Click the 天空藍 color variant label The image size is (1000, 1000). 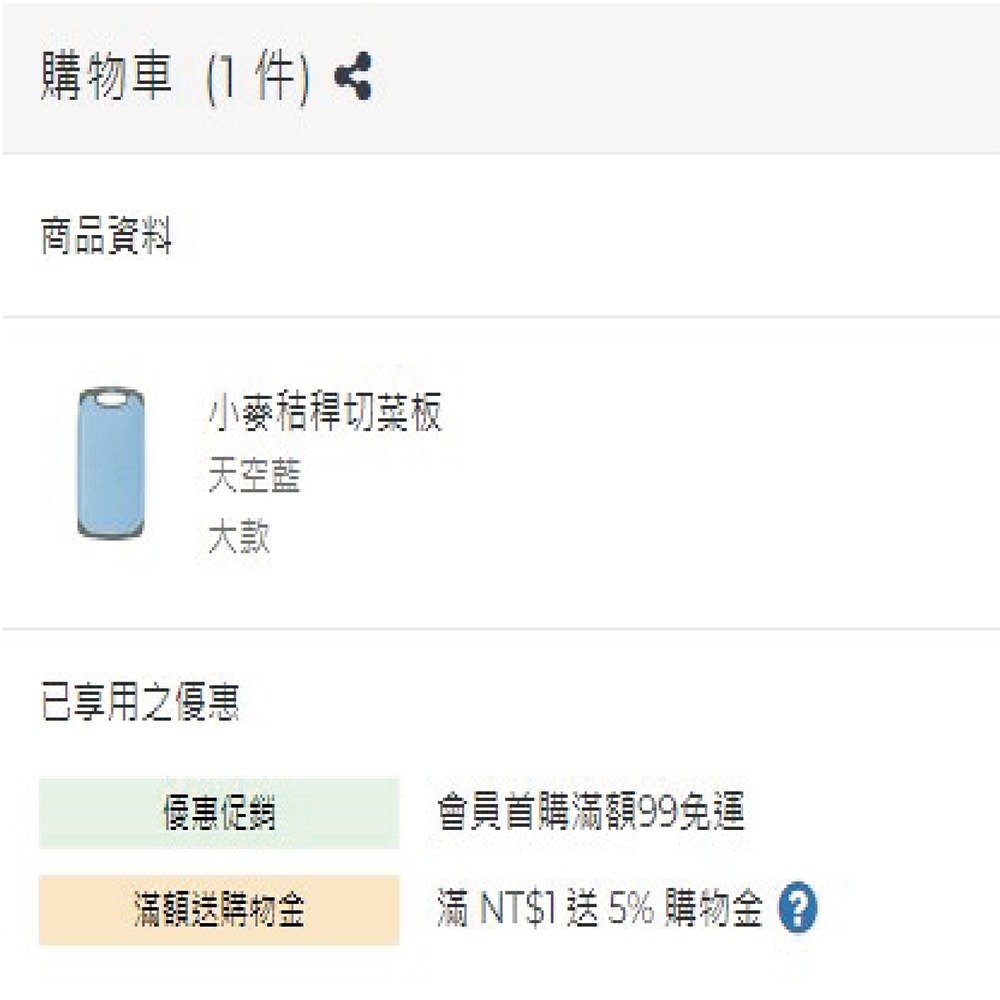(x=254, y=477)
